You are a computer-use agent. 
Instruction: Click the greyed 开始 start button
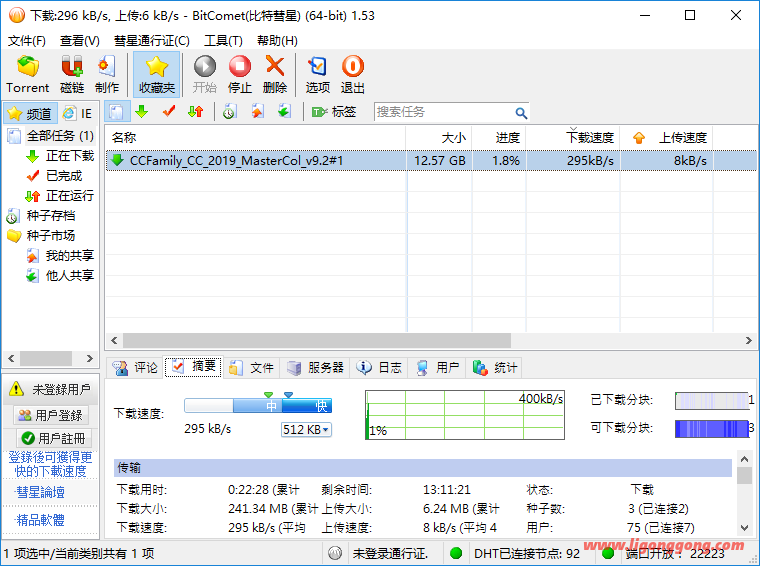coord(205,75)
